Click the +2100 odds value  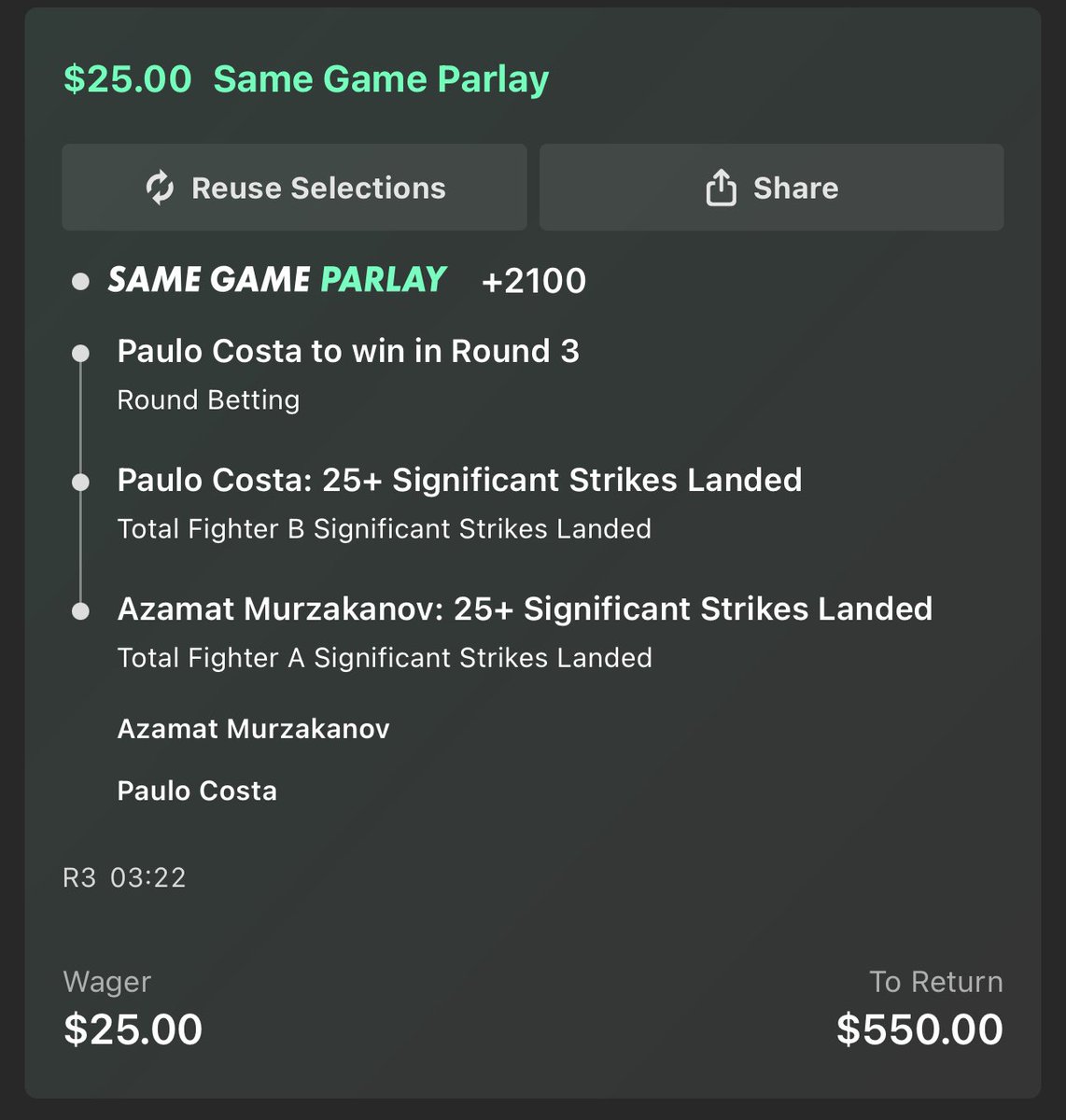(x=533, y=281)
